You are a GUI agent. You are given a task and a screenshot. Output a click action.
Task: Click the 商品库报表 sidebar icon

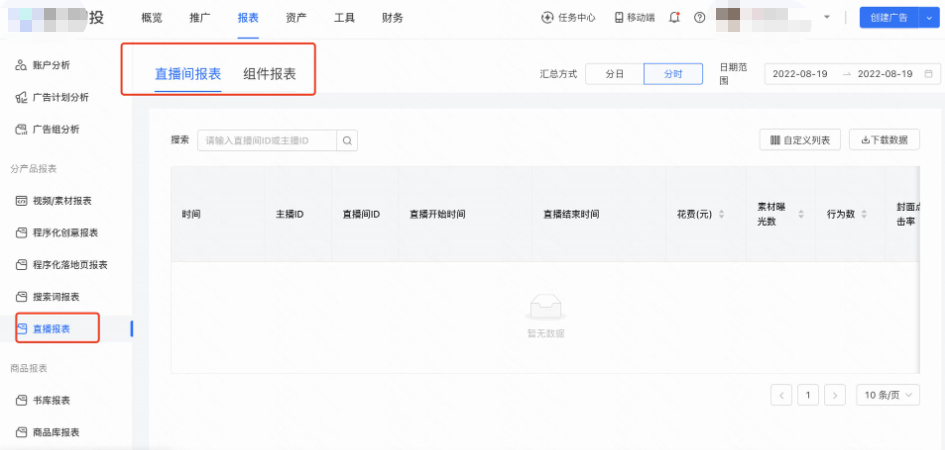pyautogui.click(x=21, y=432)
